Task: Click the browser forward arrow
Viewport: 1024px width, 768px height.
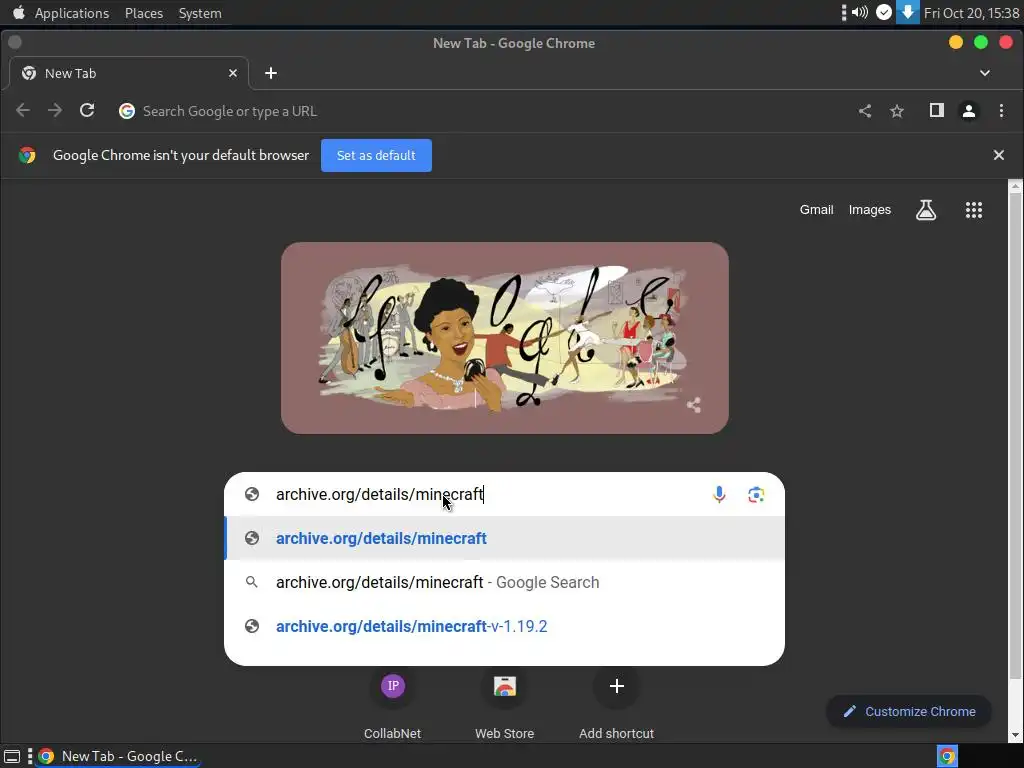Action: coord(55,111)
